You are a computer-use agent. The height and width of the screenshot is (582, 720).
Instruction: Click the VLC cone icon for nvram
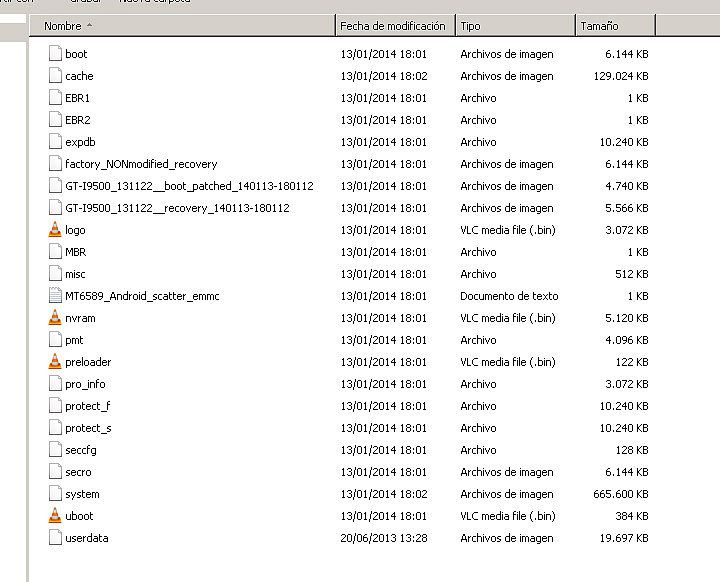[x=55, y=317]
